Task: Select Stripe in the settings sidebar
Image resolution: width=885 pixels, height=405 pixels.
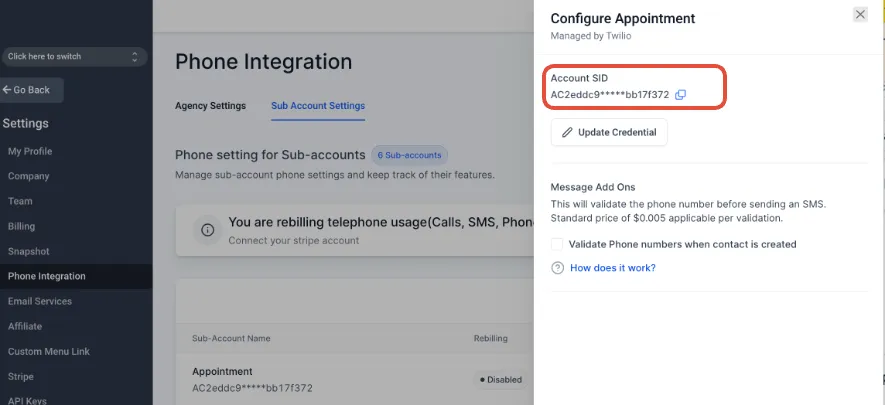Action: click(x=21, y=377)
